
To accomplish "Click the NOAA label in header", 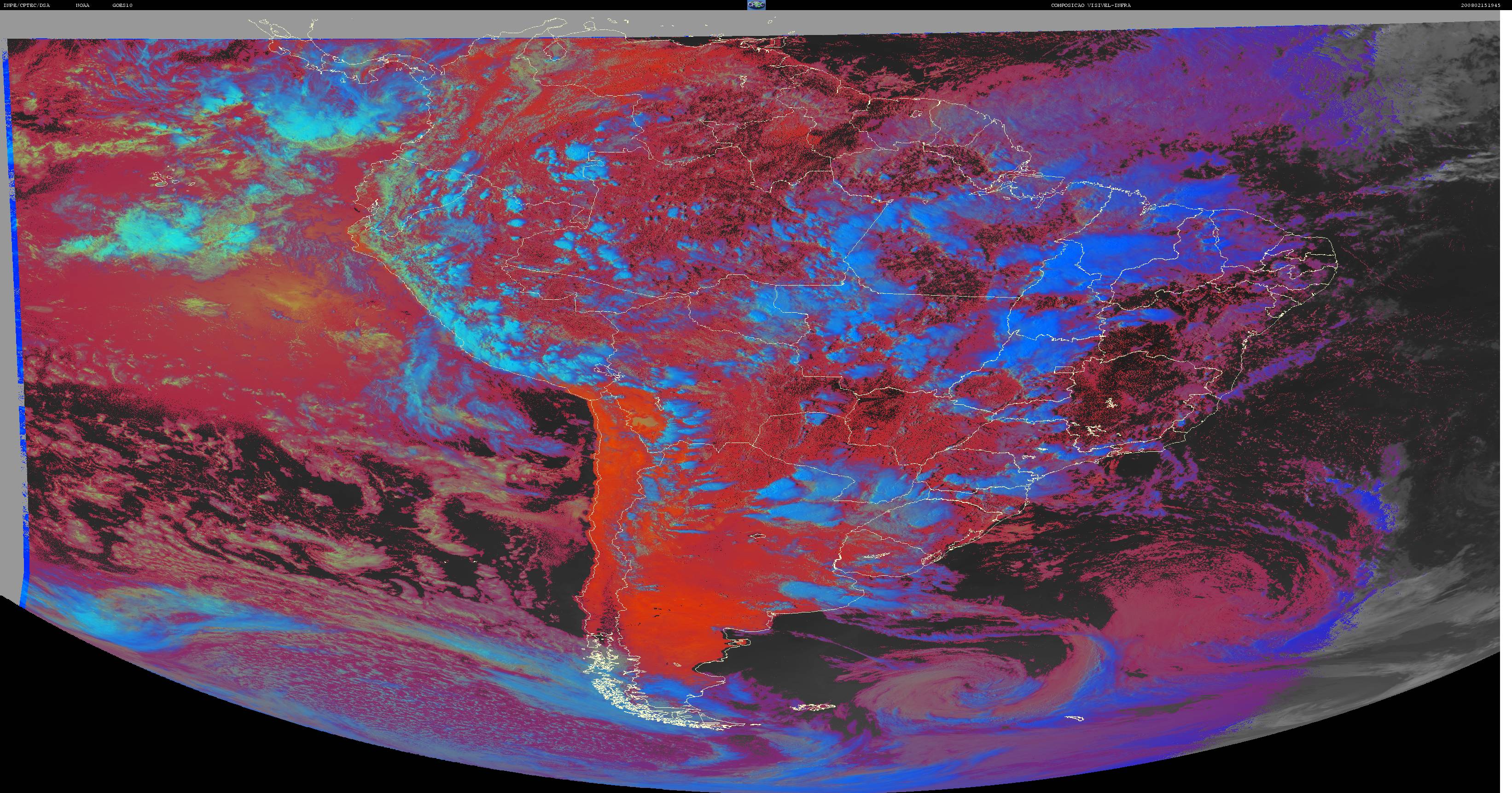I will point(83,5).
